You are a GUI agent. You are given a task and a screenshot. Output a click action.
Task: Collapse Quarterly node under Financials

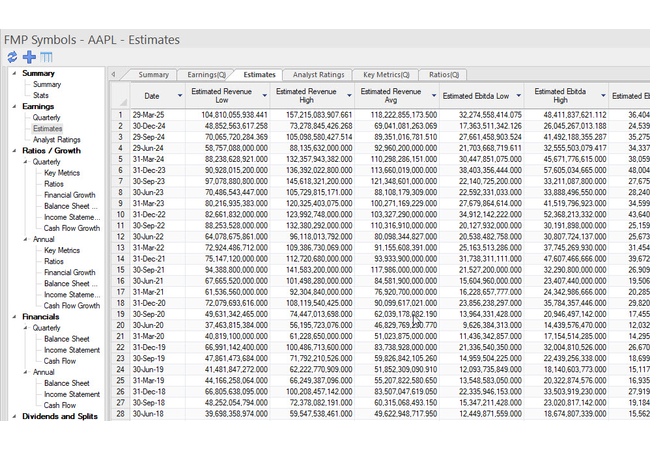click(x=26, y=328)
